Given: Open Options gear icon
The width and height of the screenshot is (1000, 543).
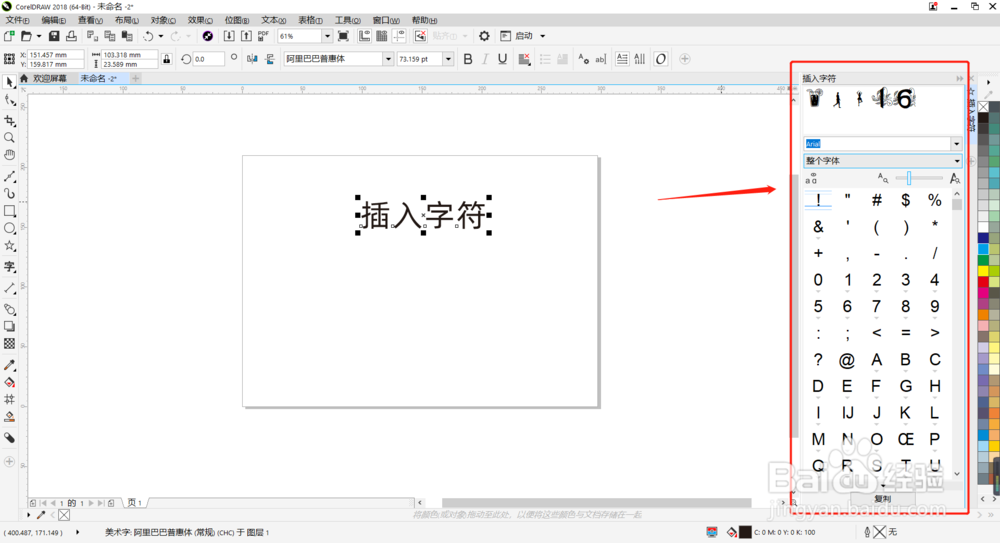Looking at the screenshot, I should pyautogui.click(x=484, y=36).
